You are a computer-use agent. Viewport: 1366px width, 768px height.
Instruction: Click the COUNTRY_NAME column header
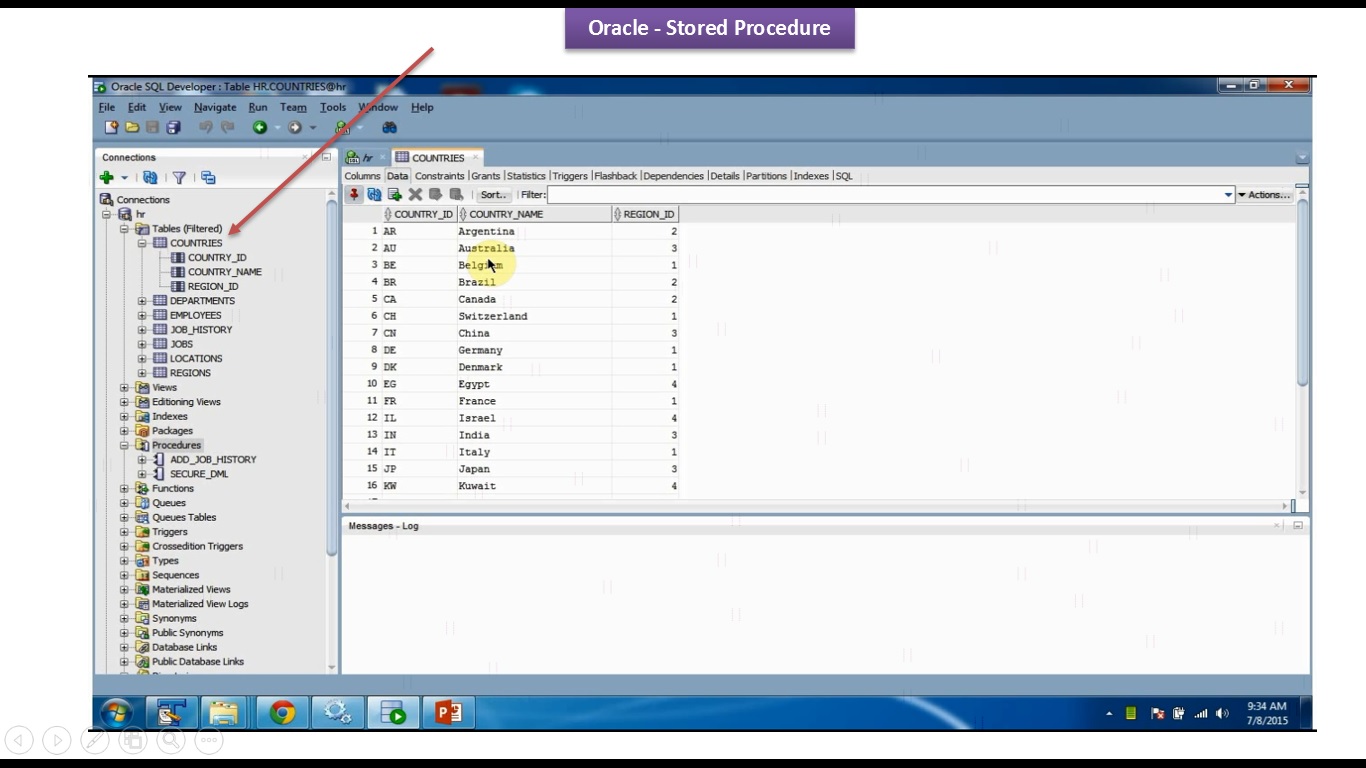[x=535, y=214]
